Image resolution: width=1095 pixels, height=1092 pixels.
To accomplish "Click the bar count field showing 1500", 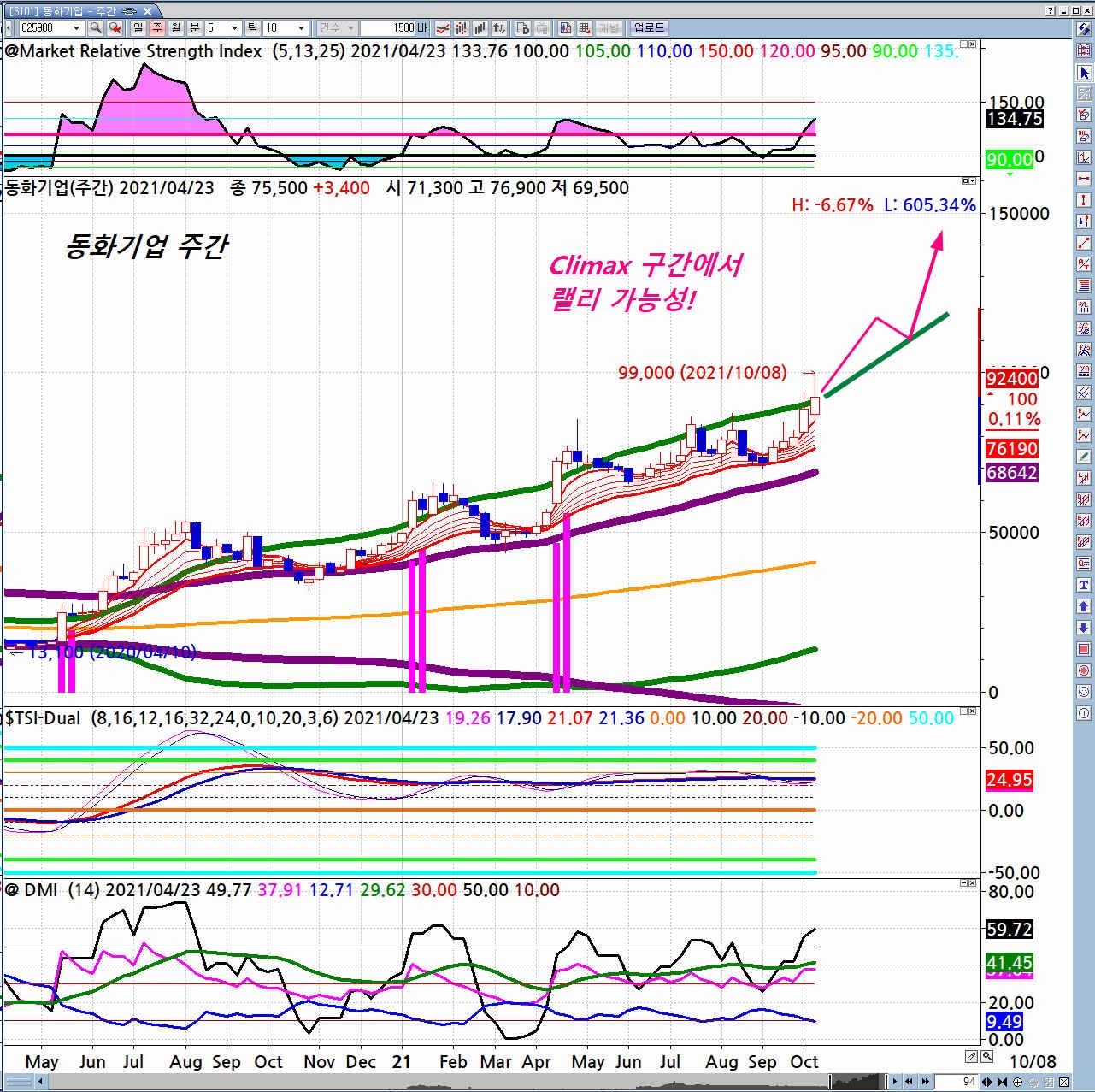I will 389,28.
